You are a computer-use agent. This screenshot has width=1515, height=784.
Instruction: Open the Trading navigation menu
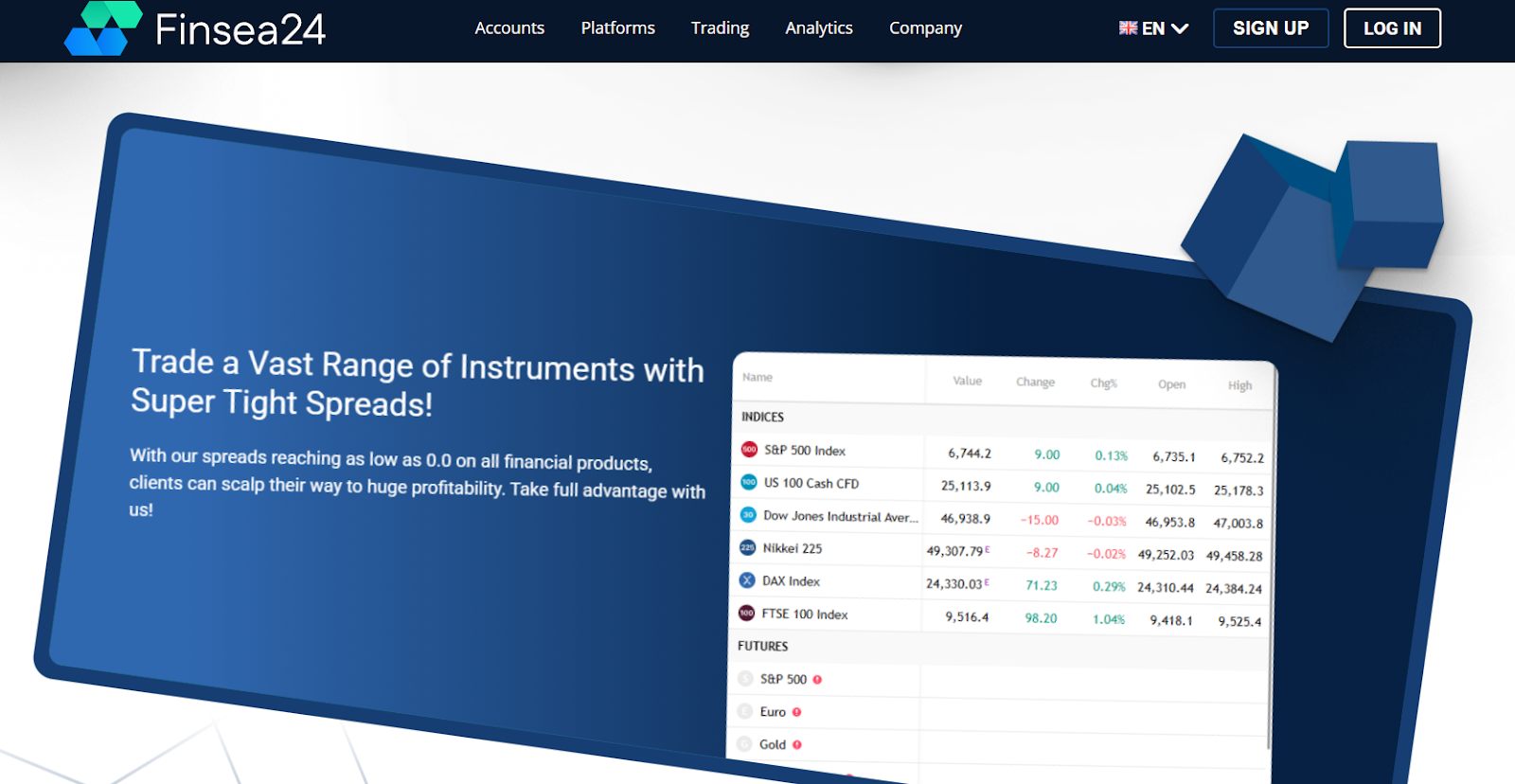[720, 28]
